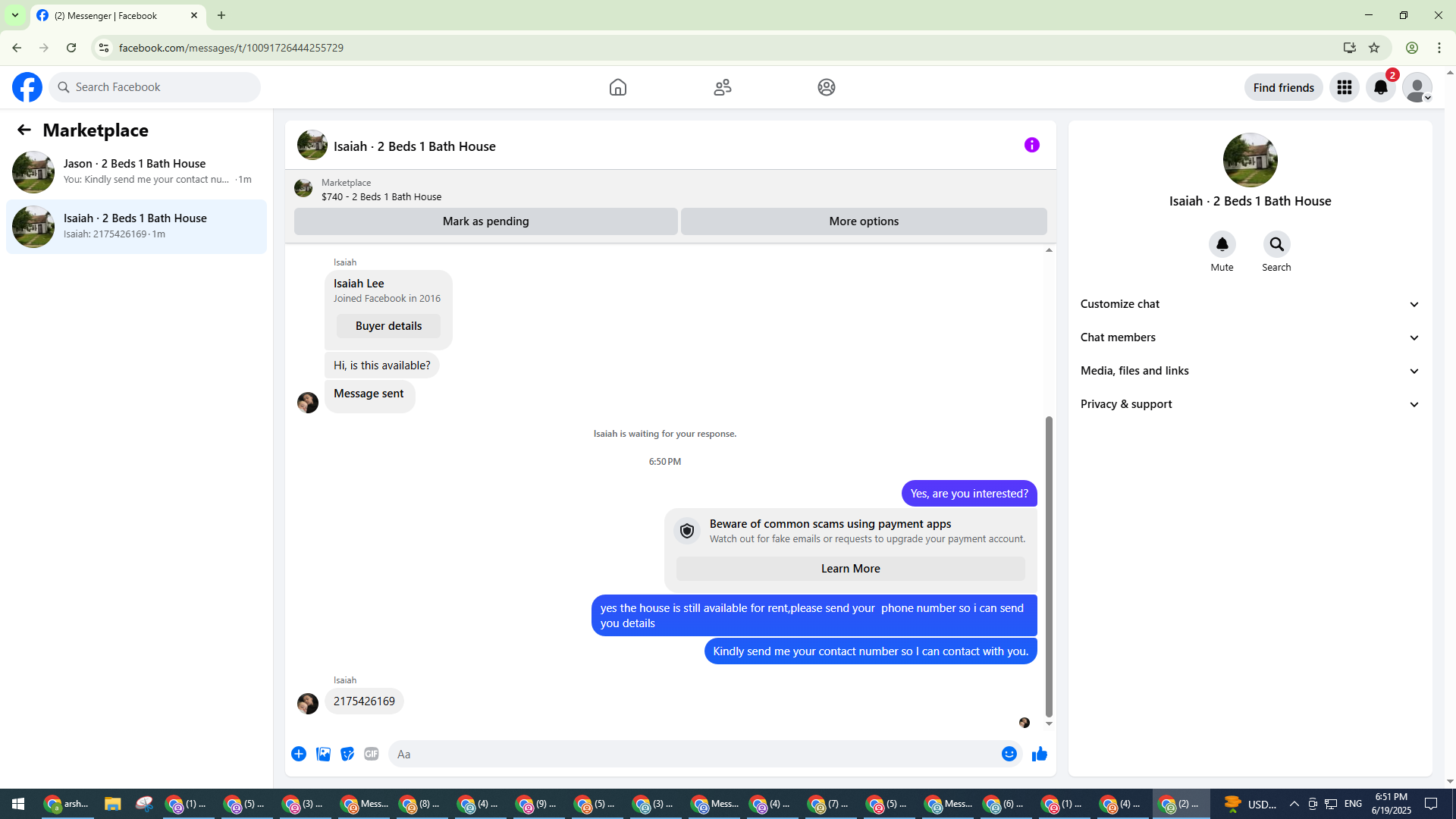Open the Chrome profile icon
This screenshot has height=819, width=1456.
point(1412,48)
